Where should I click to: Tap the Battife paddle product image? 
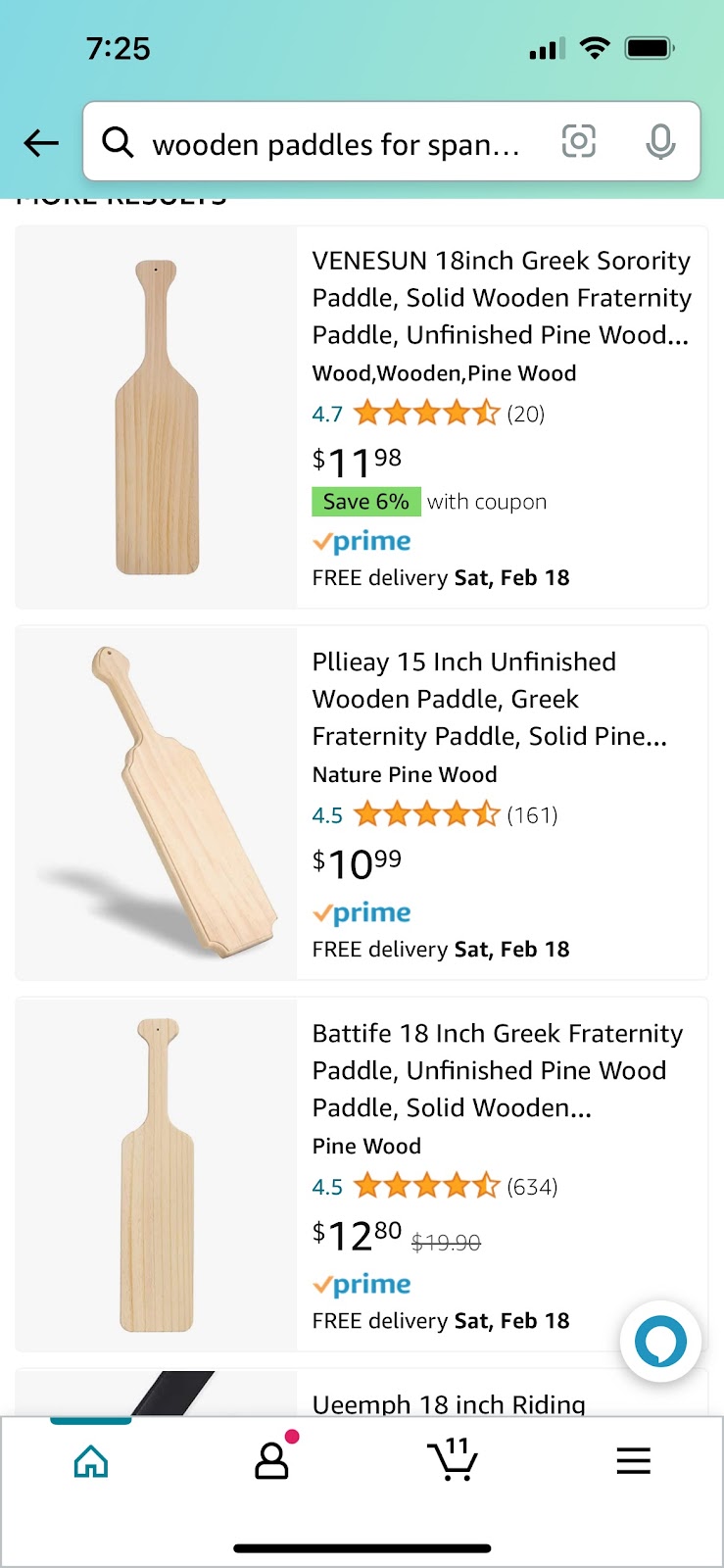point(157,1174)
